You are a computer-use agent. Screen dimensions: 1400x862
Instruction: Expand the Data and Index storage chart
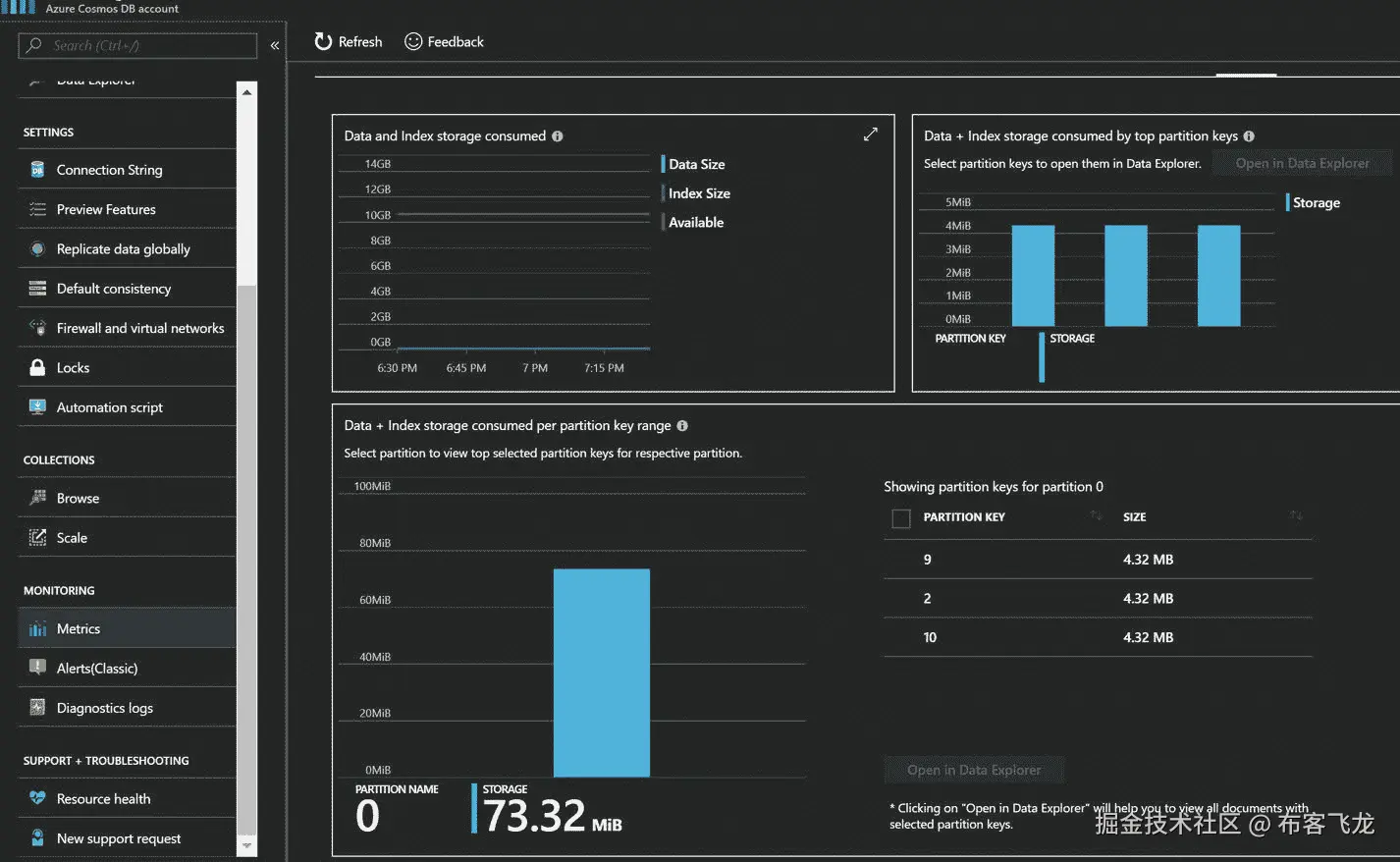click(871, 135)
